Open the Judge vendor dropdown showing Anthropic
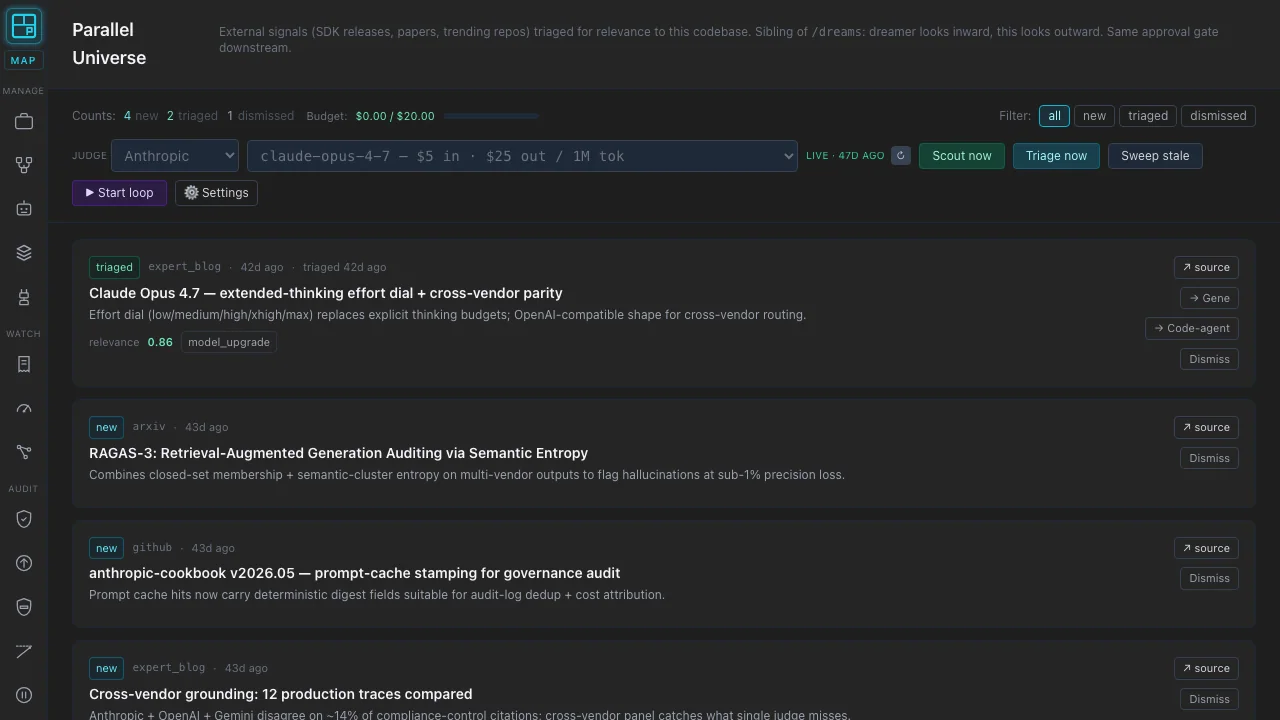 point(175,156)
